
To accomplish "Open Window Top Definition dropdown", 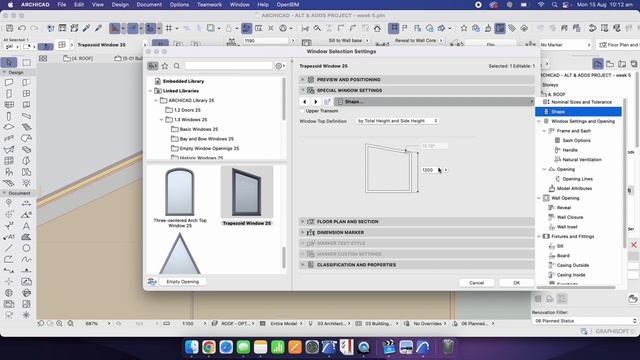I will [x=397, y=121].
